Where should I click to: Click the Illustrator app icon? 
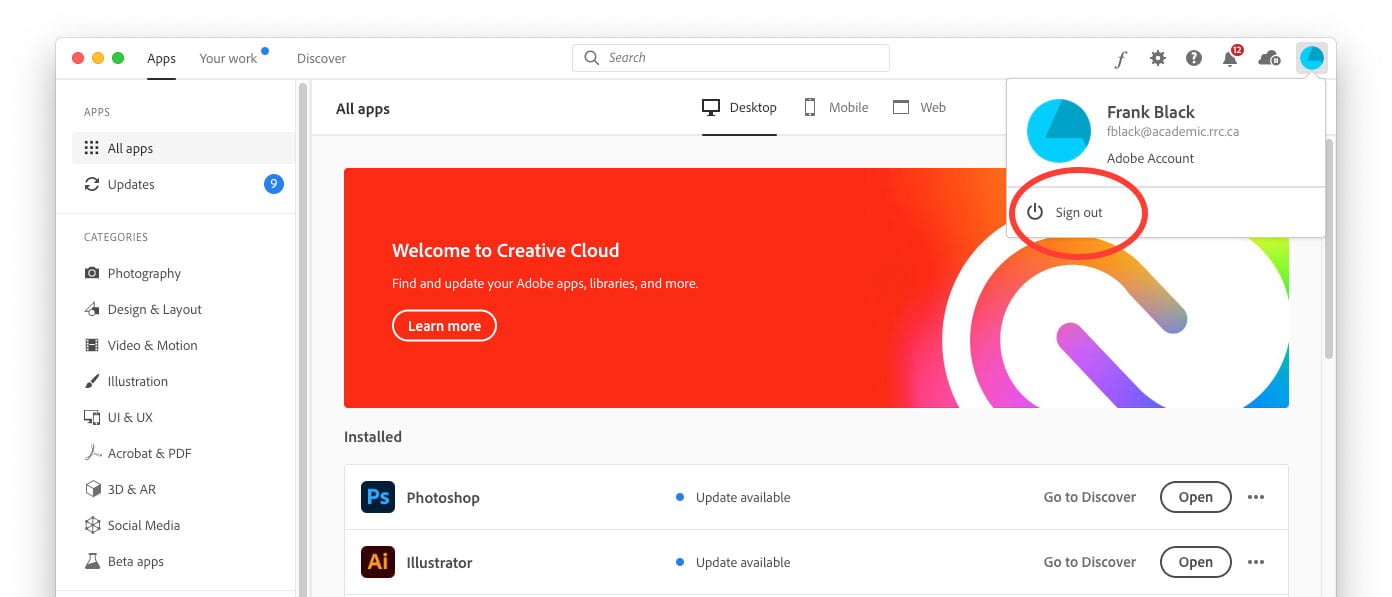(x=378, y=562)
